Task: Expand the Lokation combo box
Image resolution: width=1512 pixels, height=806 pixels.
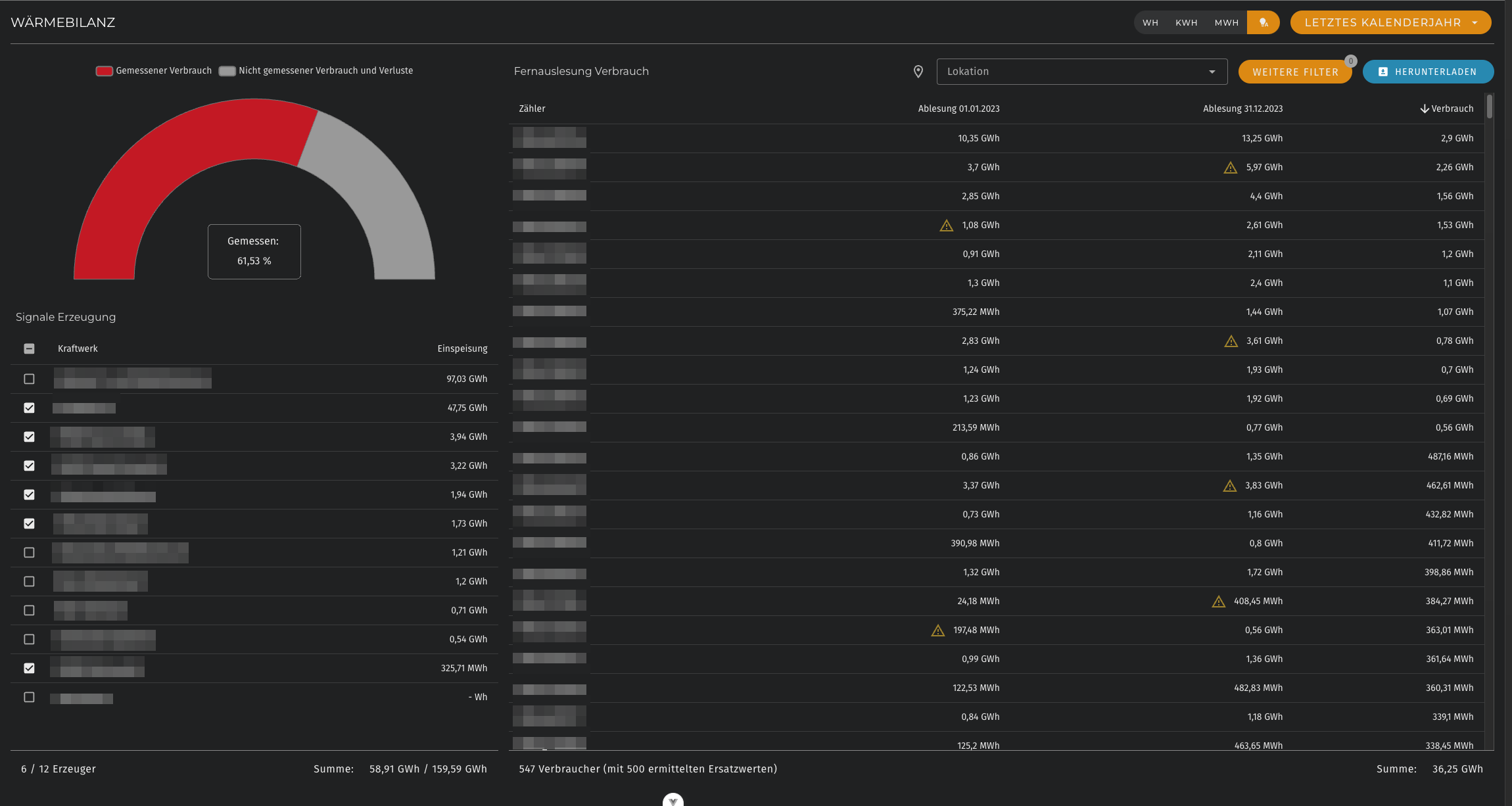Action: (x=1081, y=72)
